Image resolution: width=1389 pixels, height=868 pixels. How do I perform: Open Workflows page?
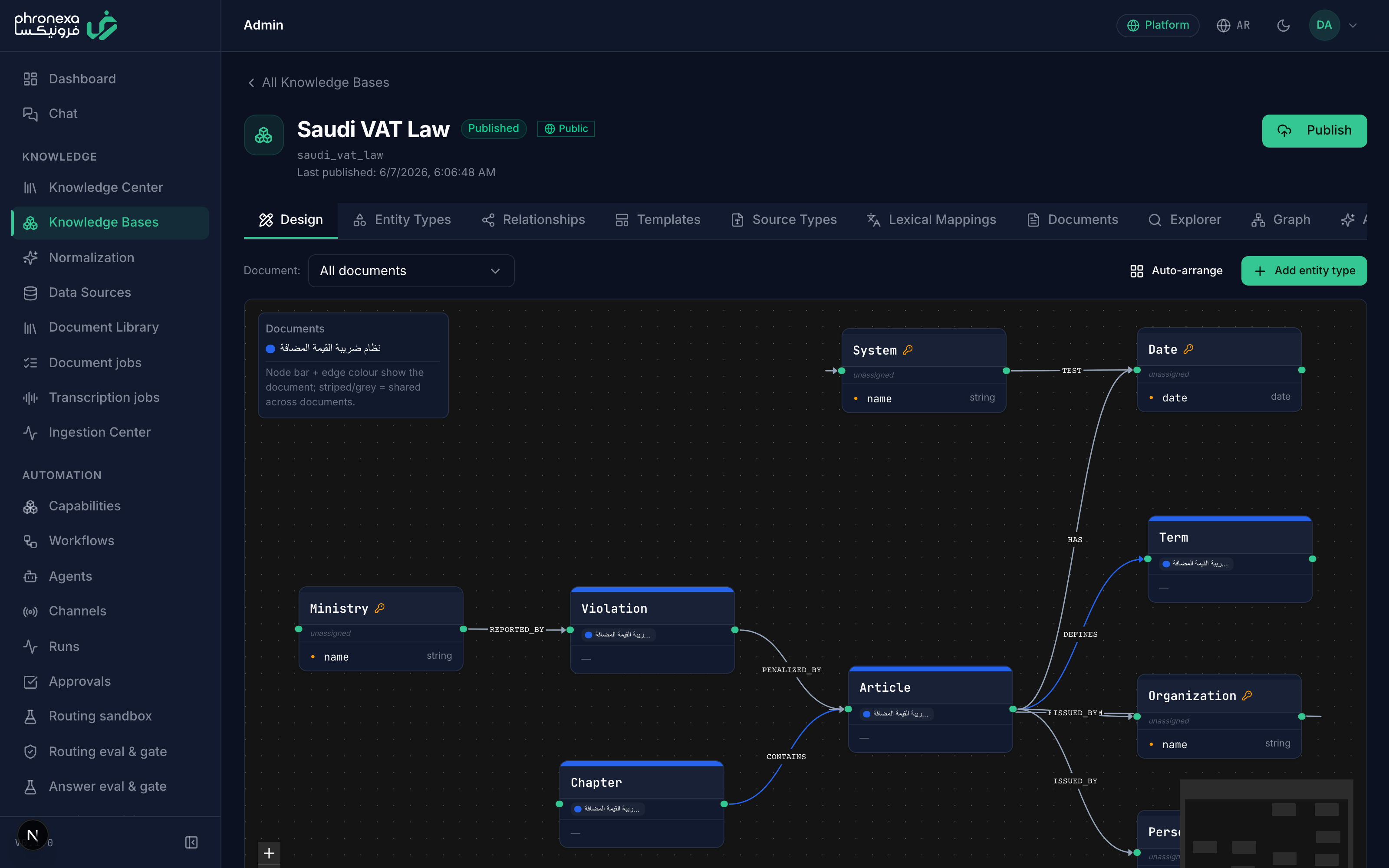[110, 541]
